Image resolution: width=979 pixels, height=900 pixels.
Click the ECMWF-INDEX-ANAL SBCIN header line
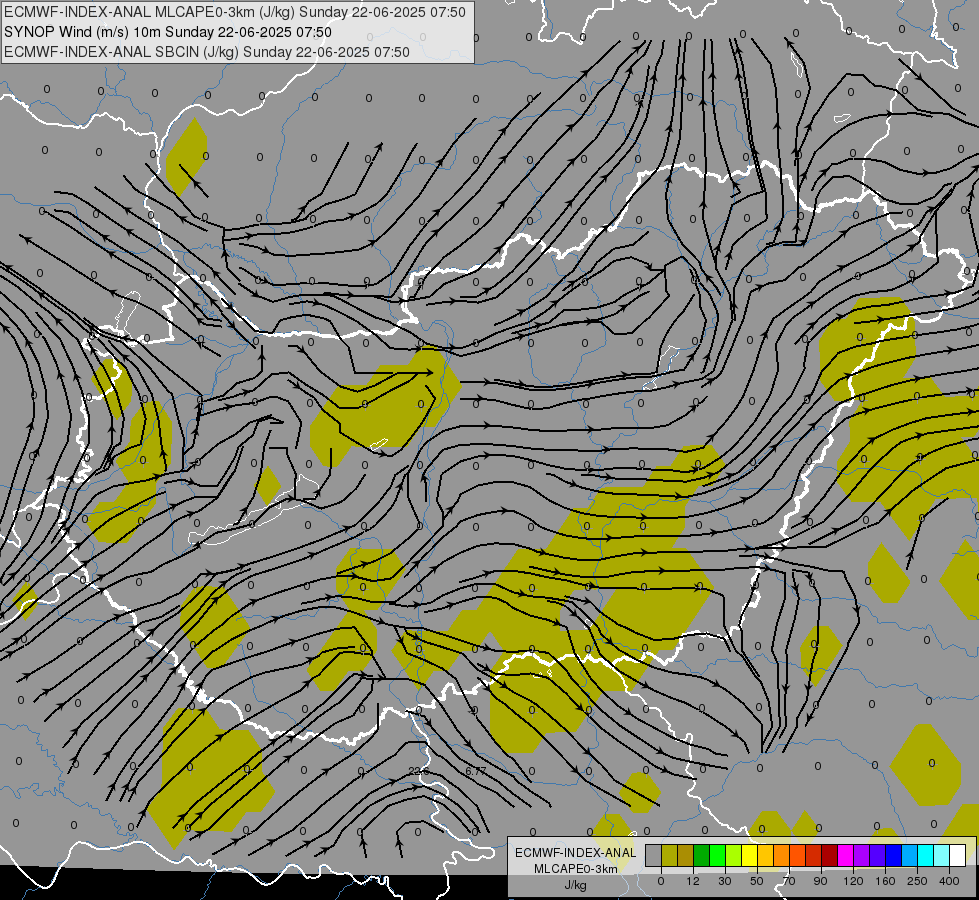coord(207,52)
